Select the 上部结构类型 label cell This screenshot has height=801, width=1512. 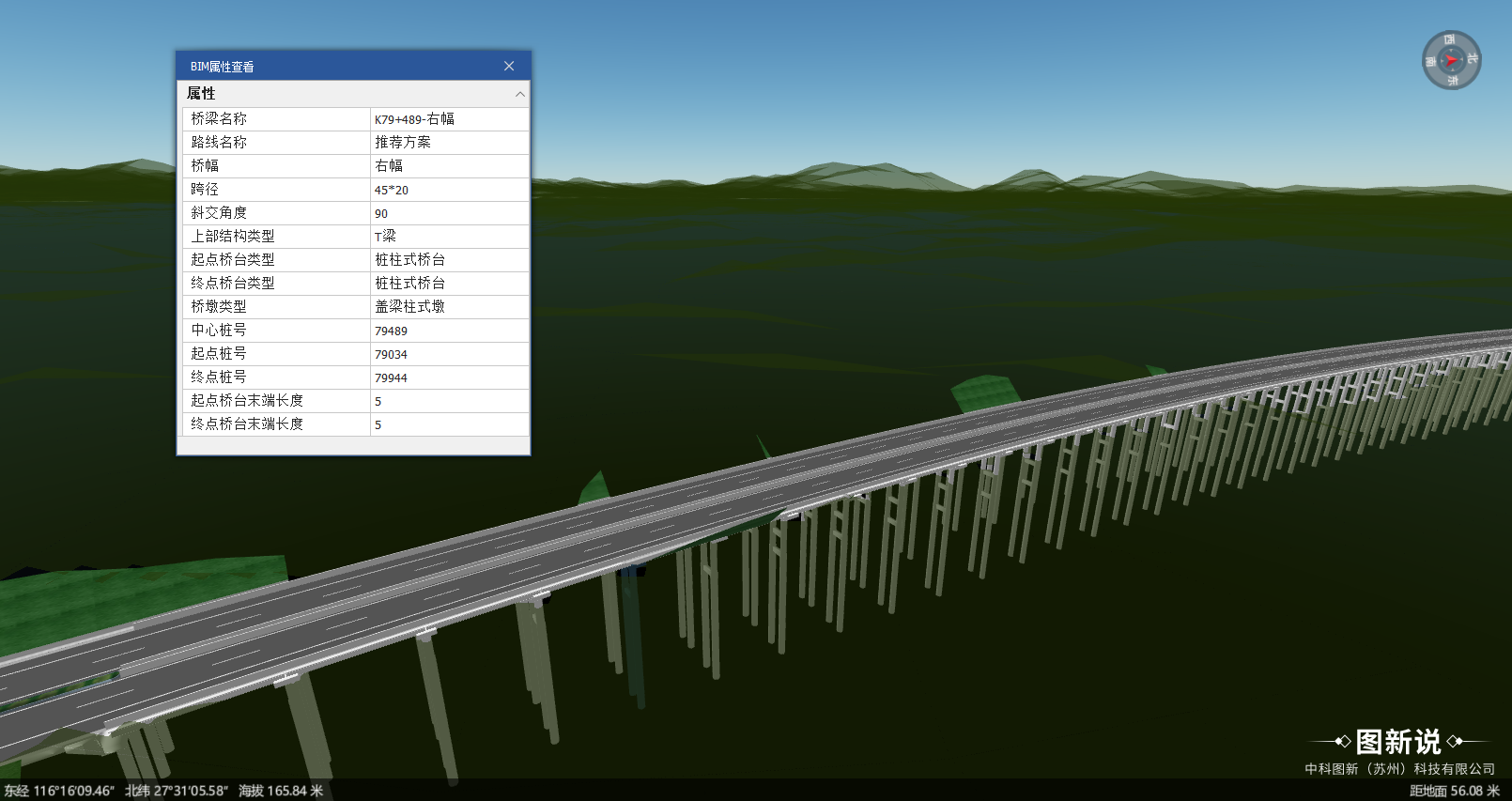(x=276, y=237)
